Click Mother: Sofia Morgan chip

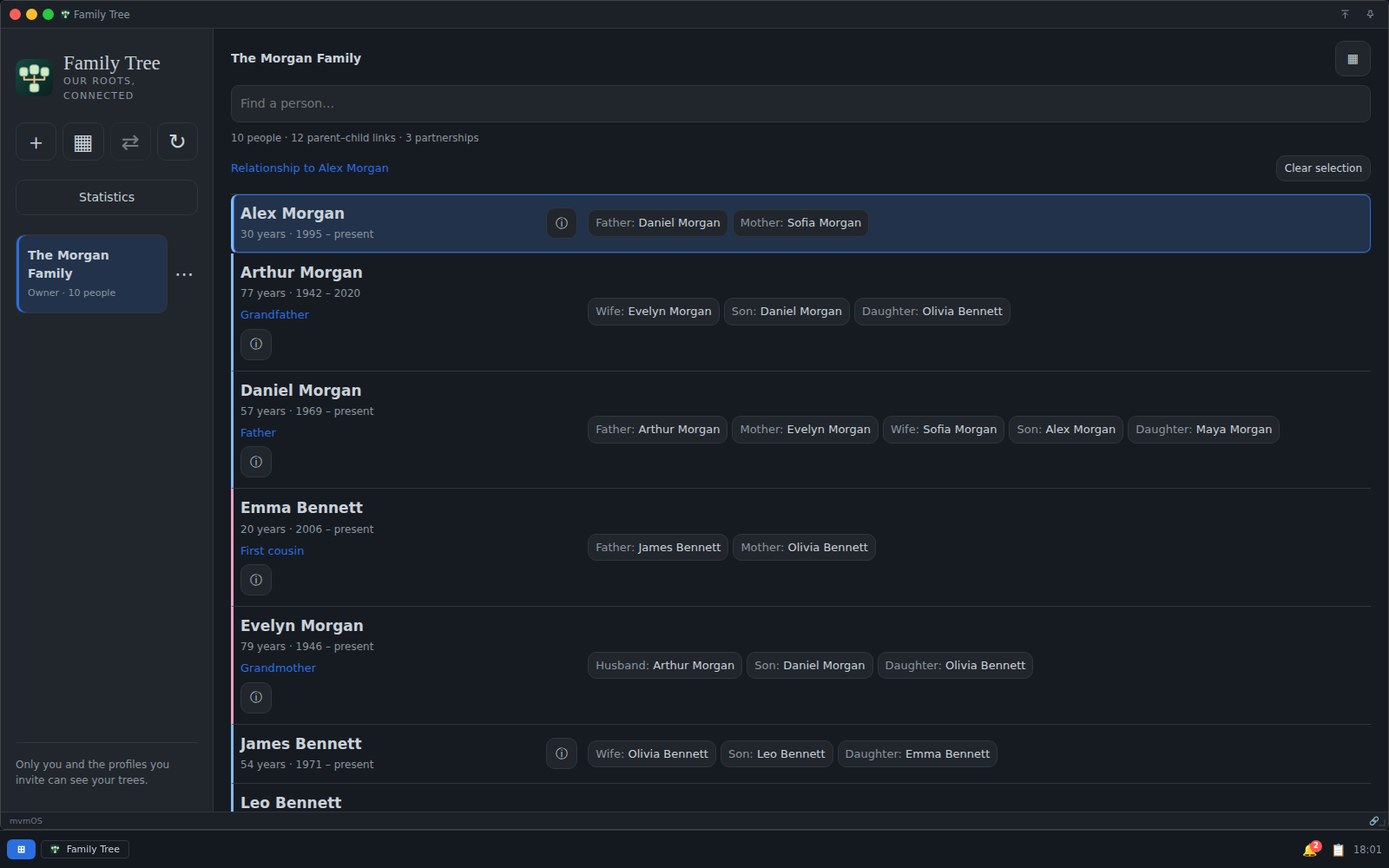click(x=800, y=223)
